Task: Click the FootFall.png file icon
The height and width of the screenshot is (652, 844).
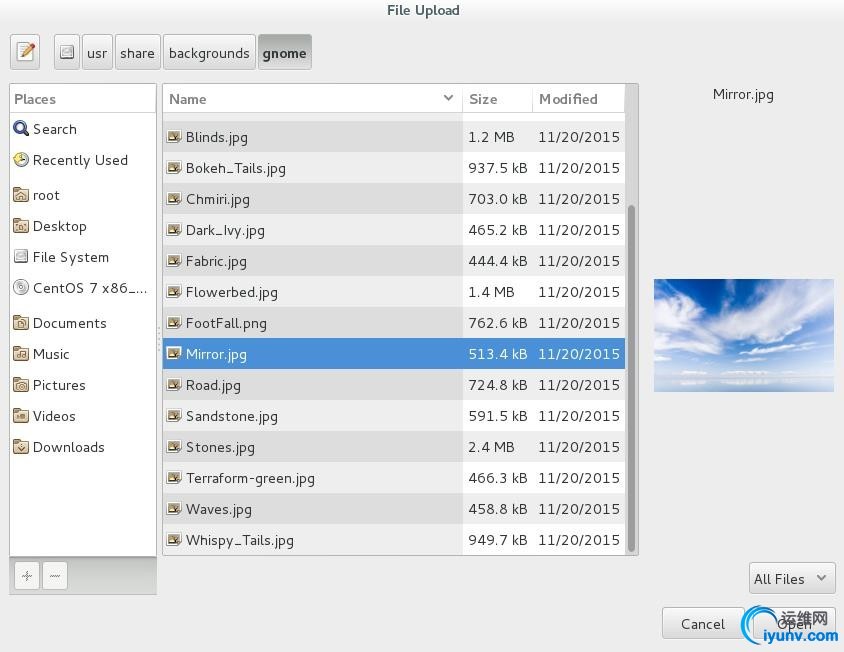Action: [174, 323]
